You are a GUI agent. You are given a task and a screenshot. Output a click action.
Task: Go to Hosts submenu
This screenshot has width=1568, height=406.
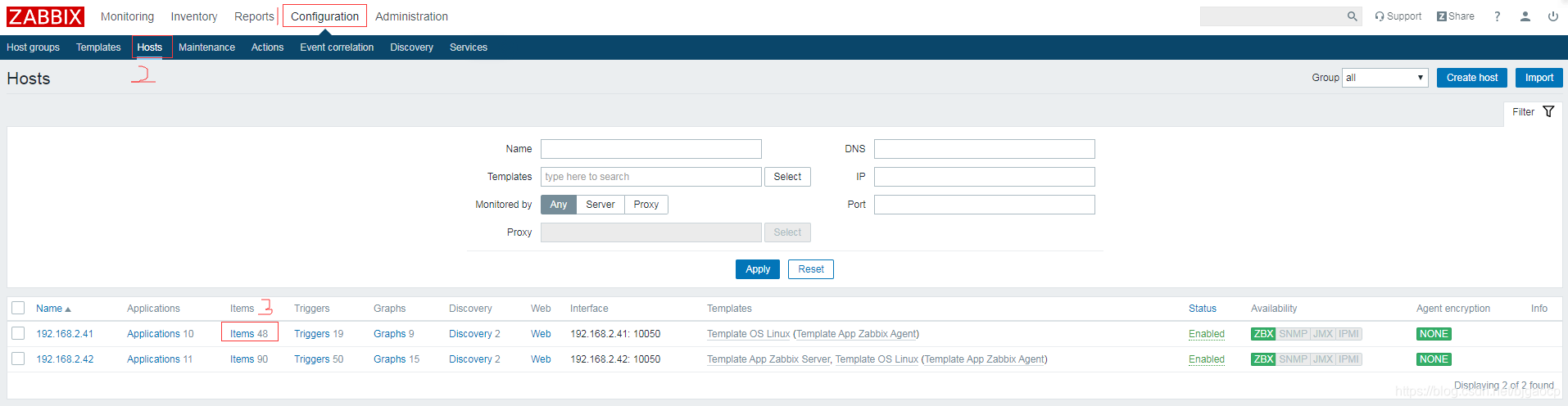(x=150, y=47)
